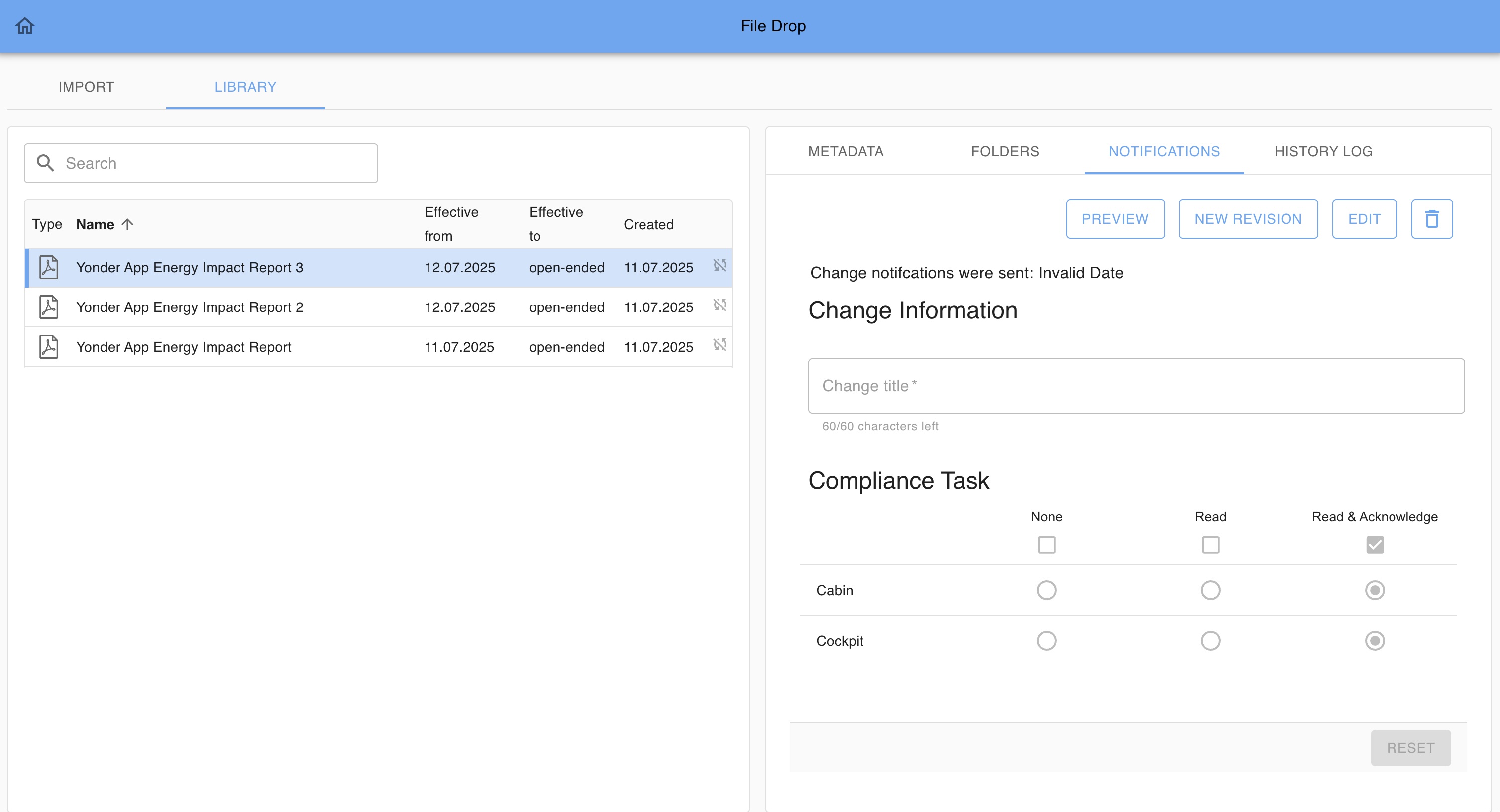Viewport: 1500px width, 812px height.
Task: Check the None column checkbox
Action: point(1046,545)
